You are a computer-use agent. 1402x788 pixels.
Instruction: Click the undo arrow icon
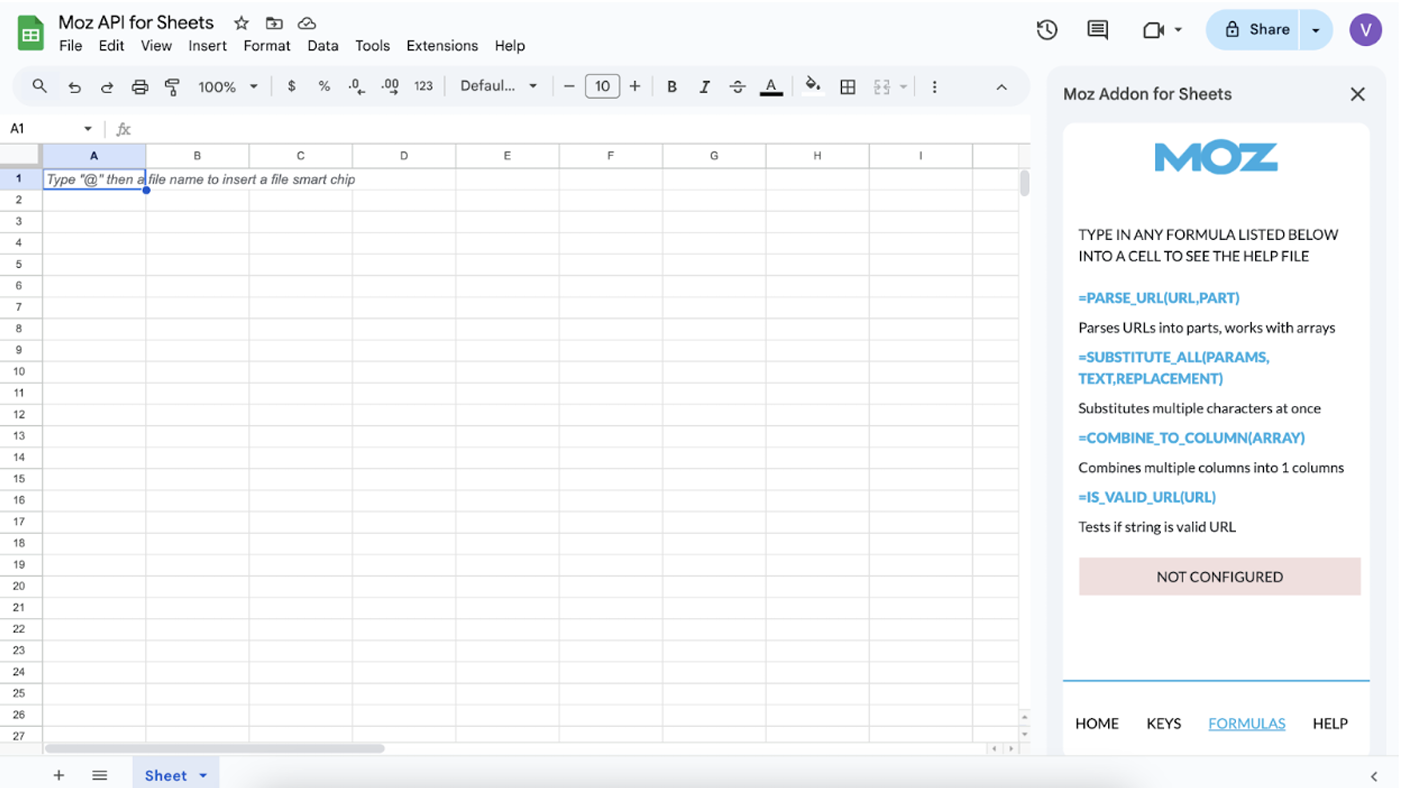[x=74, y=87]
